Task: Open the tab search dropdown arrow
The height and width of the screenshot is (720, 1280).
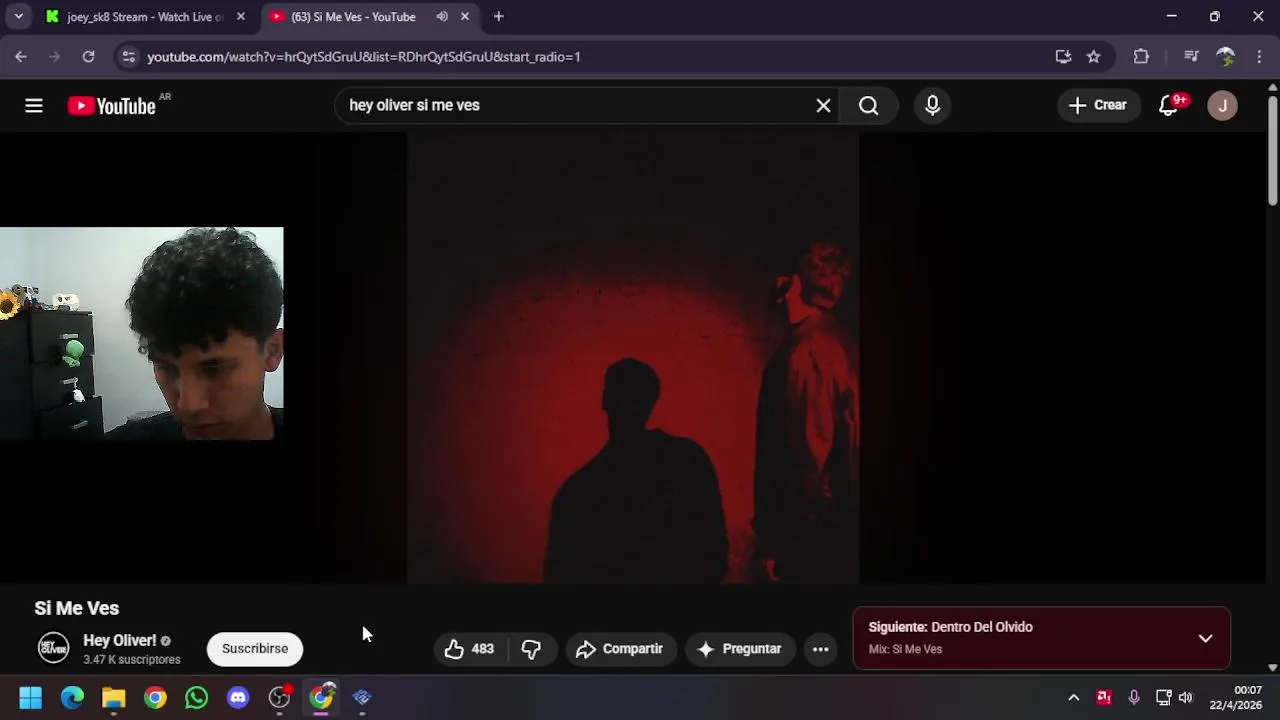Action: 18,17
